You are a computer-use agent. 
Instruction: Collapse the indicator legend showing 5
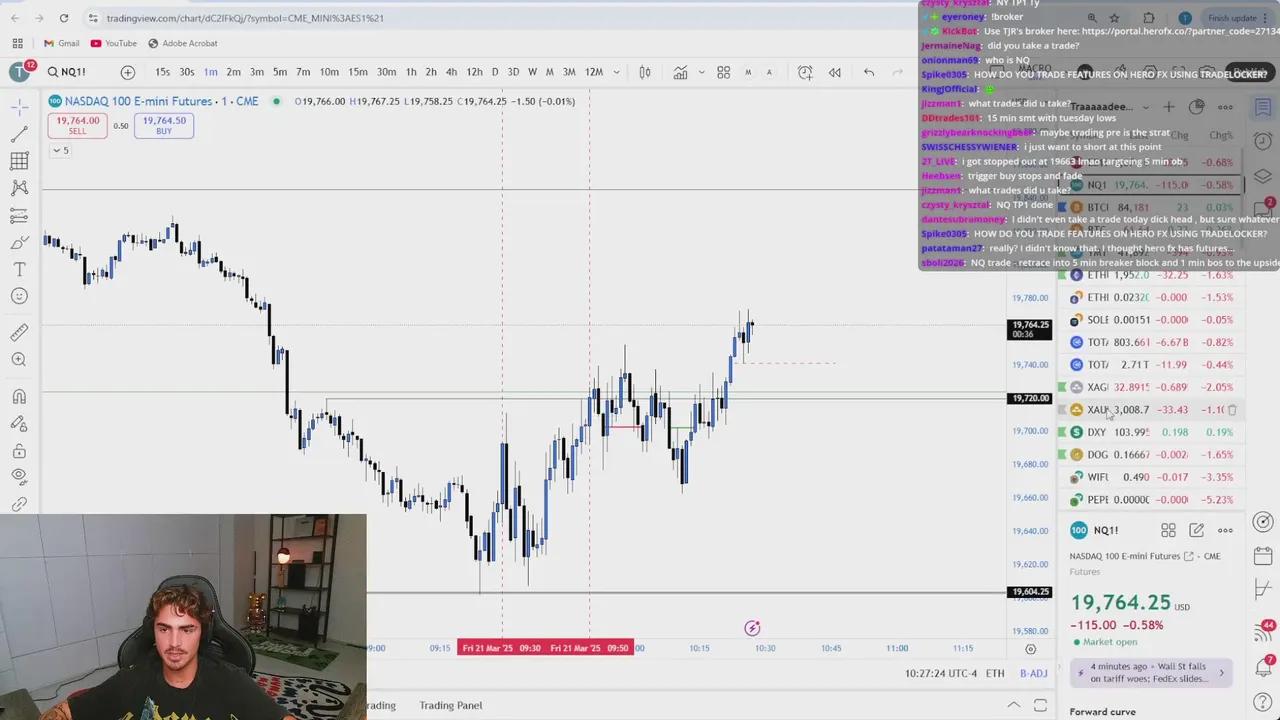61,150
